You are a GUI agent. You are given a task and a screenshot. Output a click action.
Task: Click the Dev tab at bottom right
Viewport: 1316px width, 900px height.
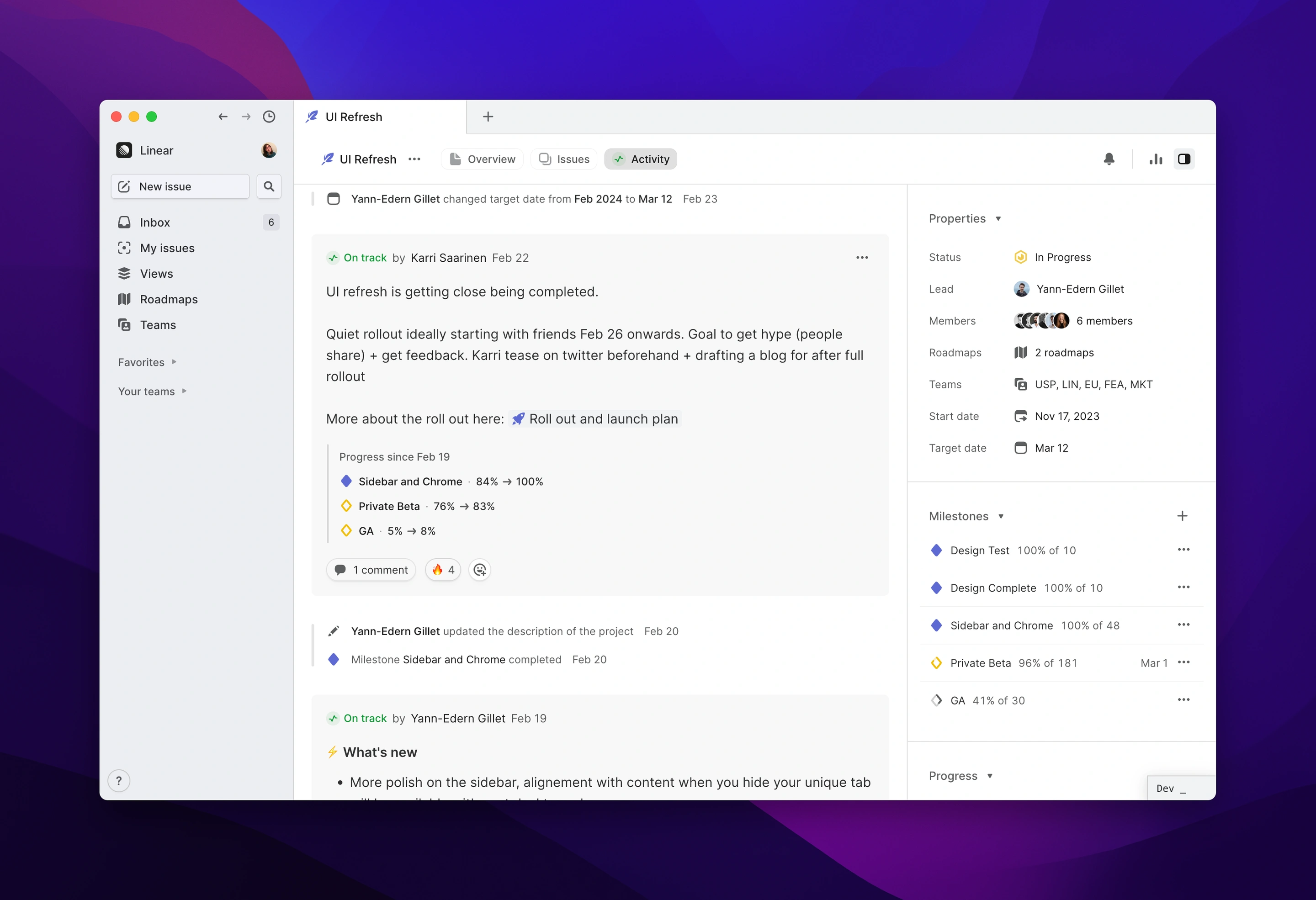[1181, 789]
